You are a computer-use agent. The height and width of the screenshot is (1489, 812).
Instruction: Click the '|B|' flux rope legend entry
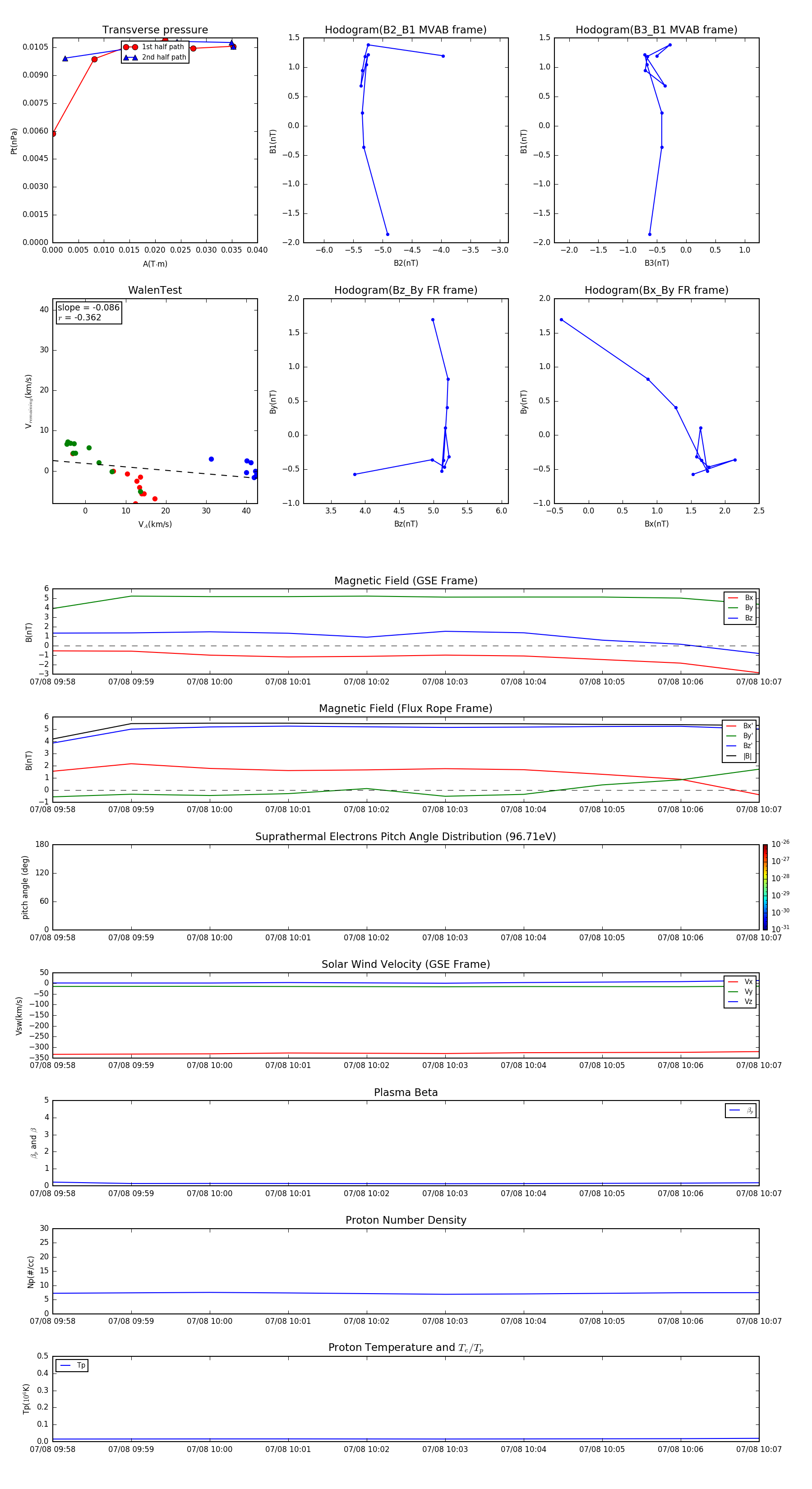point(740,756)
